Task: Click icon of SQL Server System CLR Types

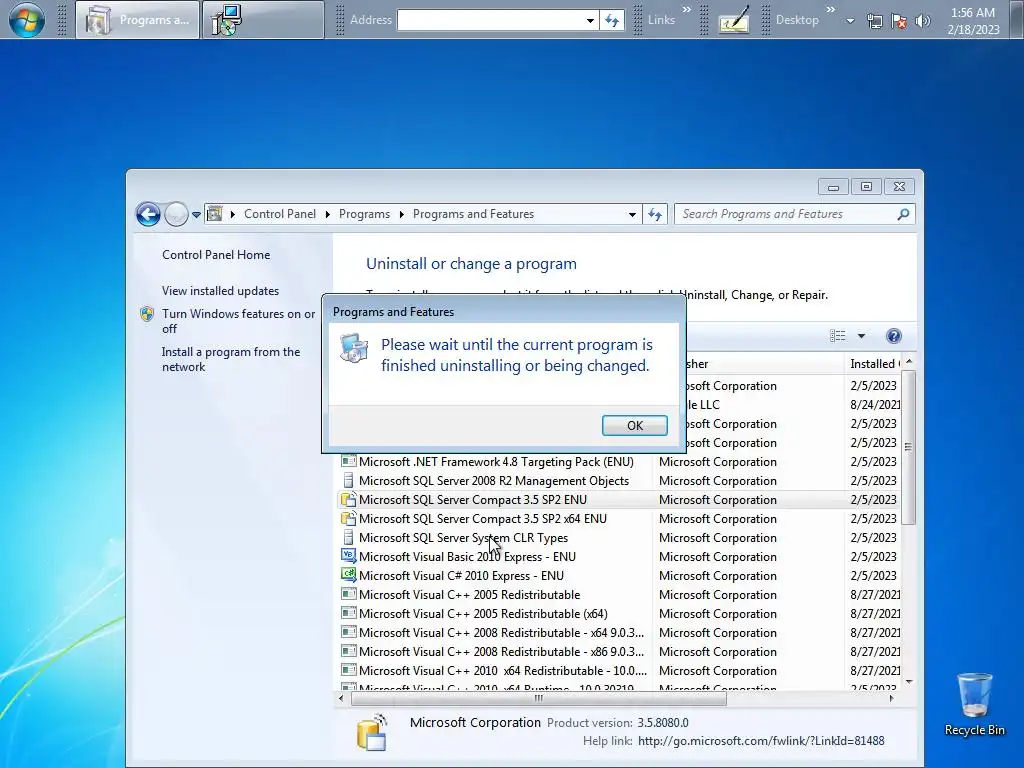Action: point(349,537)
